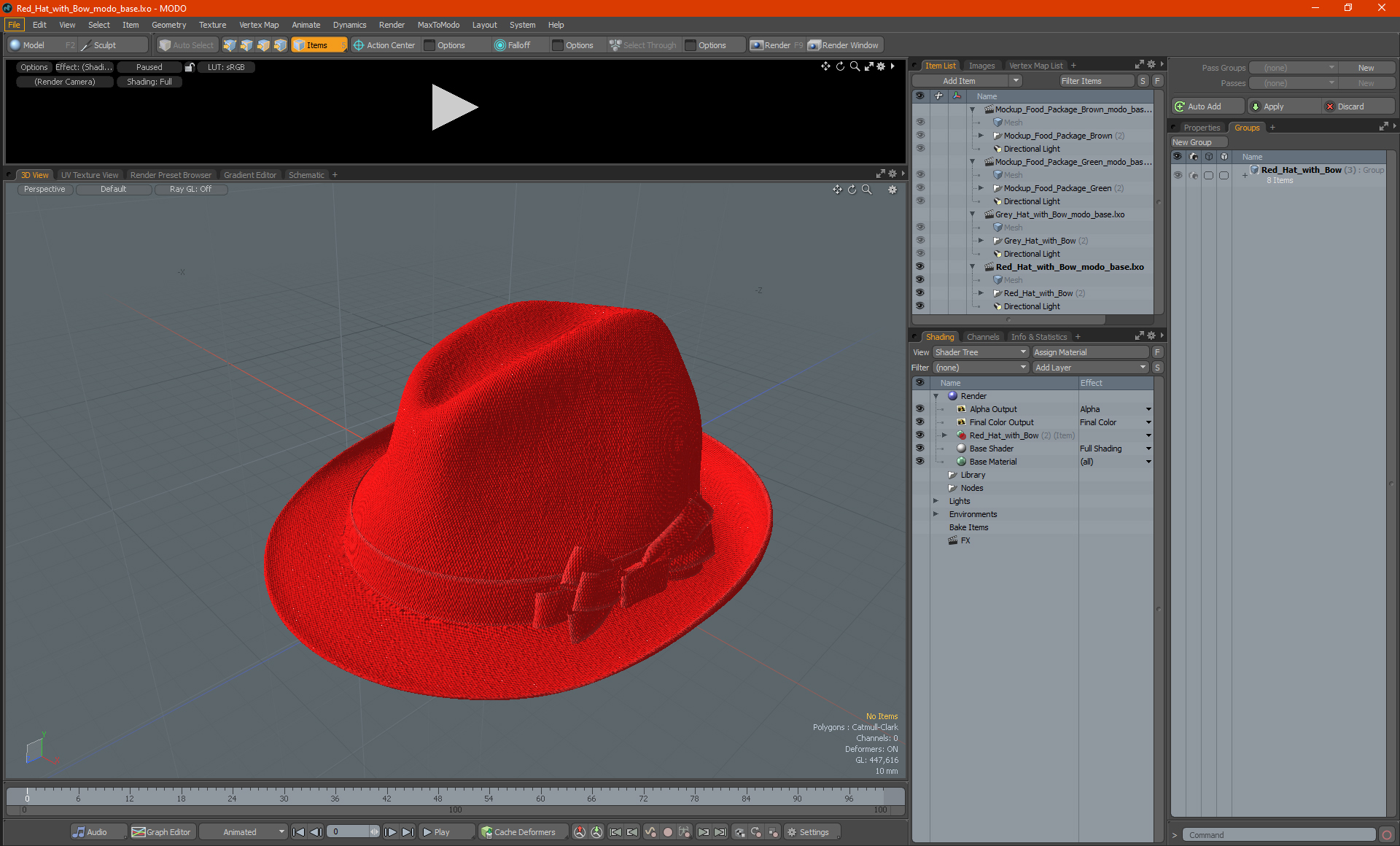Toggle visibility of Final Color Output layer
The image size is (1400, 846).
point(919,422)
